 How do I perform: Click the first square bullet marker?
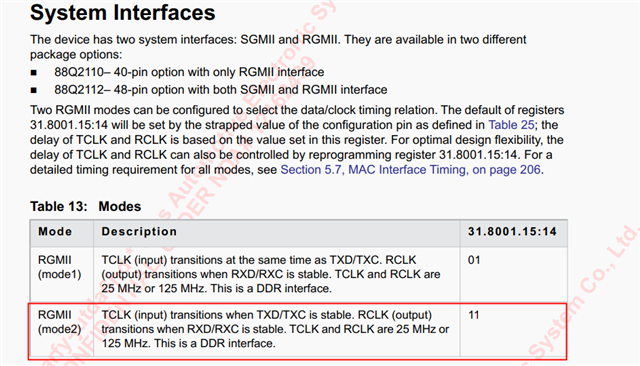(x=33, y=73)
